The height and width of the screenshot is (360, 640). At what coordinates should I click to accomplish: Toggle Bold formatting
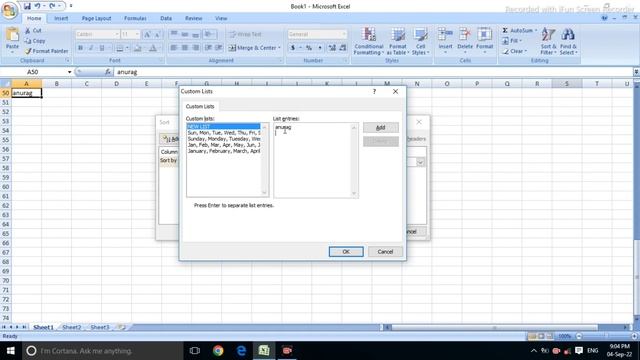(x=80, y=48)
